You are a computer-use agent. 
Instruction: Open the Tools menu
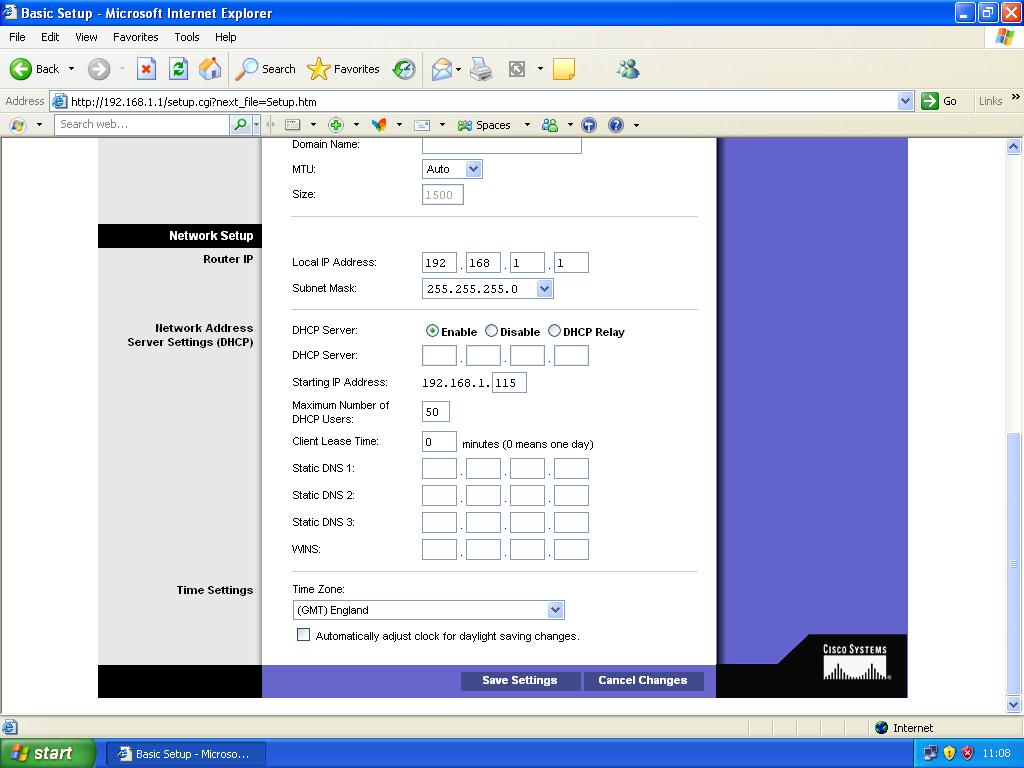pyautogui.click(x=187, y=37)
